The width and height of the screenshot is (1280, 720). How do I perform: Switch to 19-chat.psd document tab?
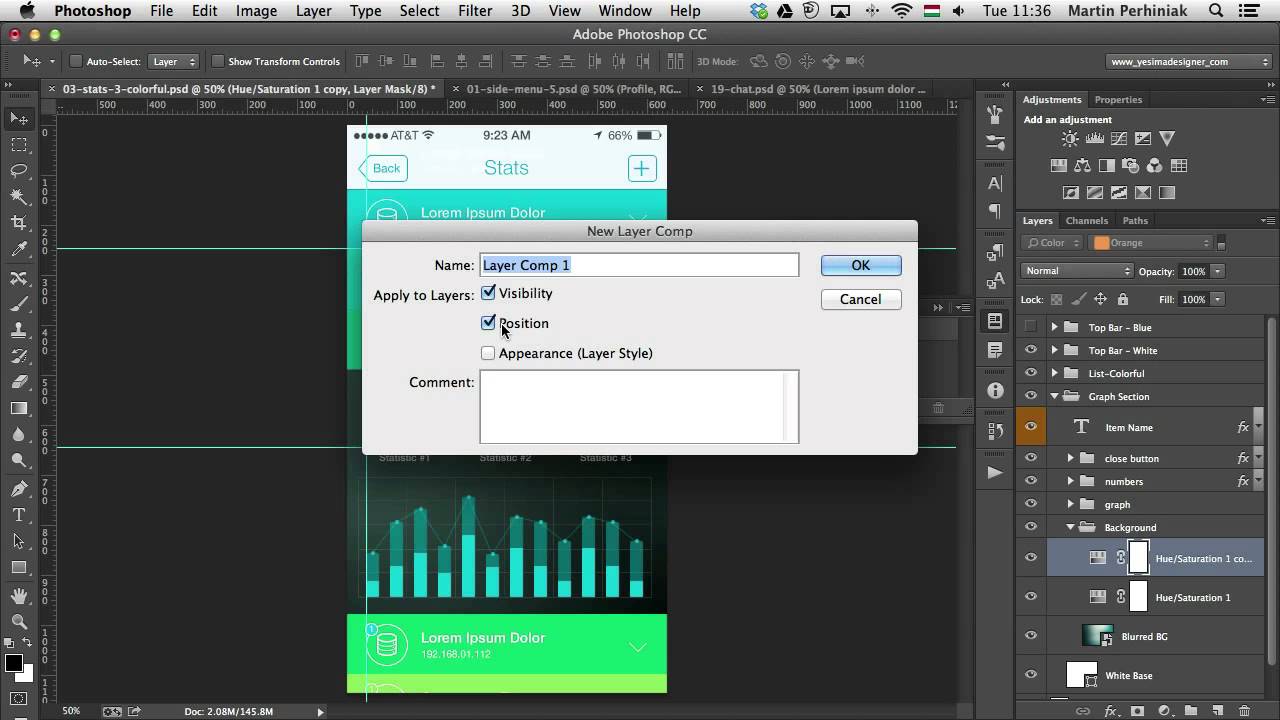pos(818,89)
